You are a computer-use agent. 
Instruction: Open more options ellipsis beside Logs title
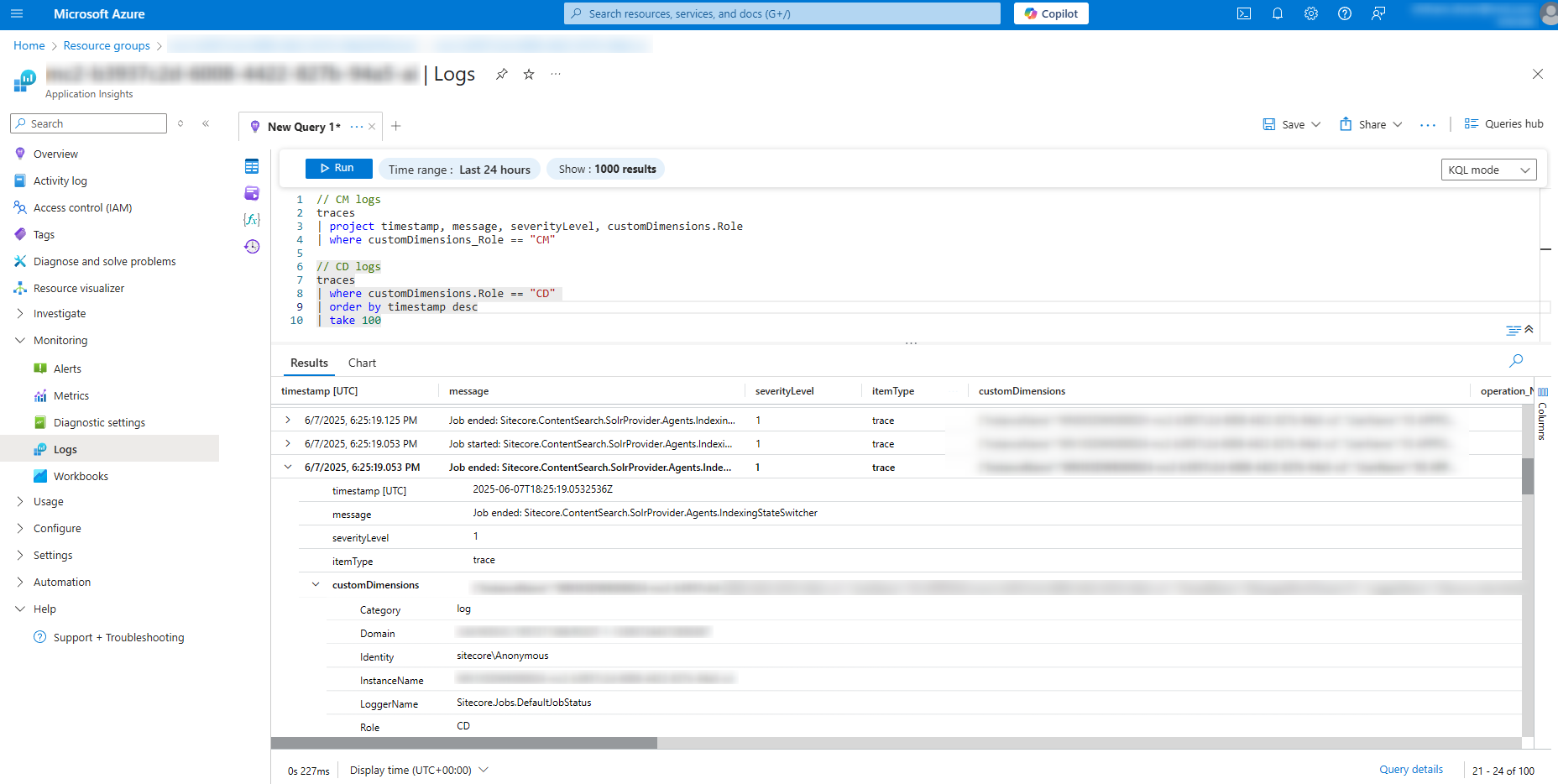pos(556,74)
